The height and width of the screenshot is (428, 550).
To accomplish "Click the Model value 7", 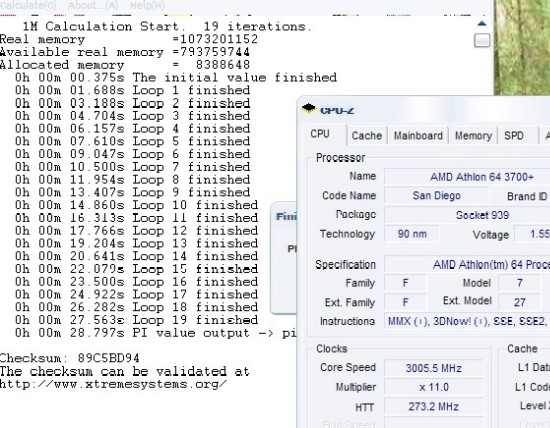I will click(x=519, y=283).
